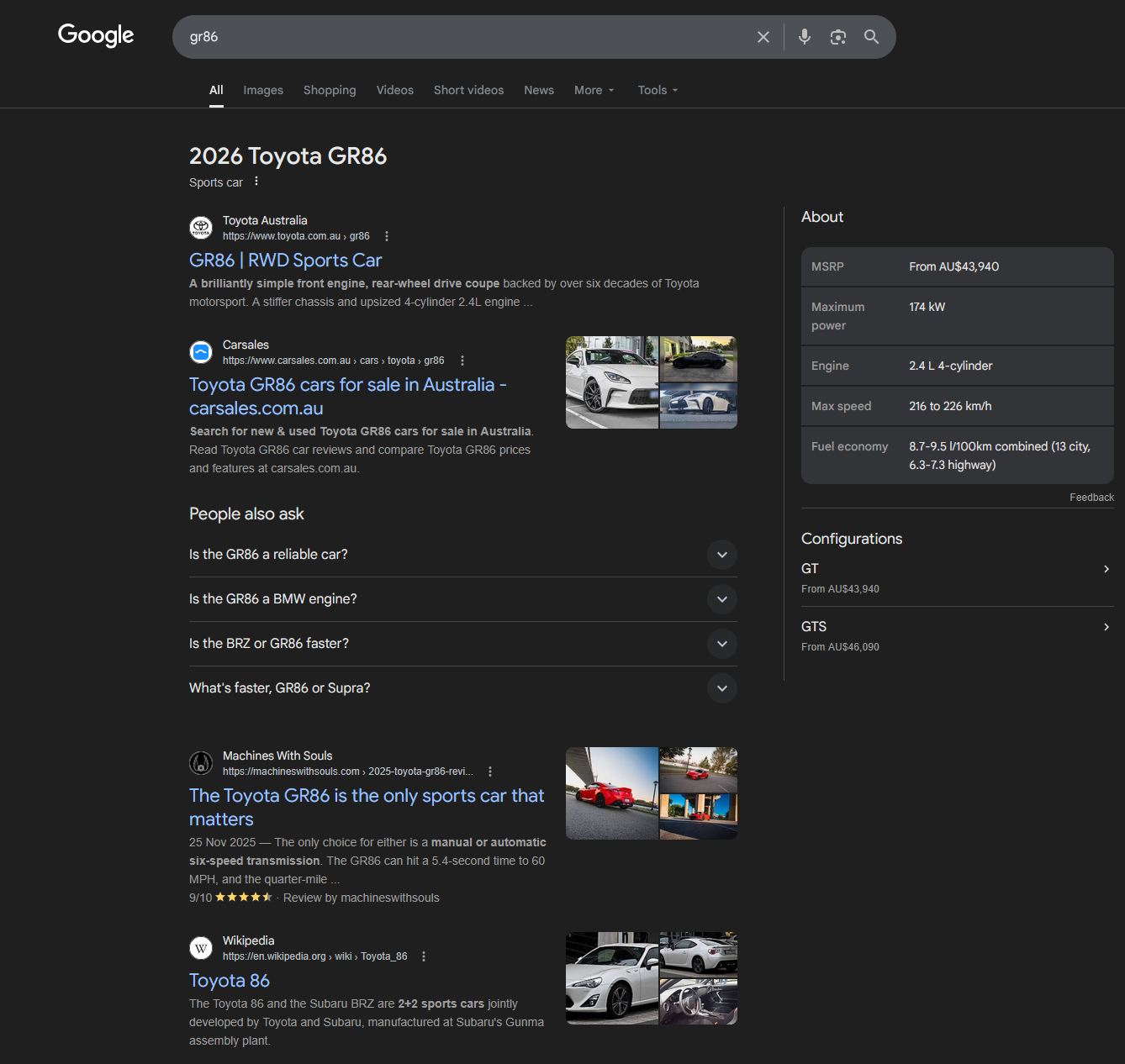
Task: Select engine value '2.4 L 4-cylinder'
Action: tap(951, 366)
